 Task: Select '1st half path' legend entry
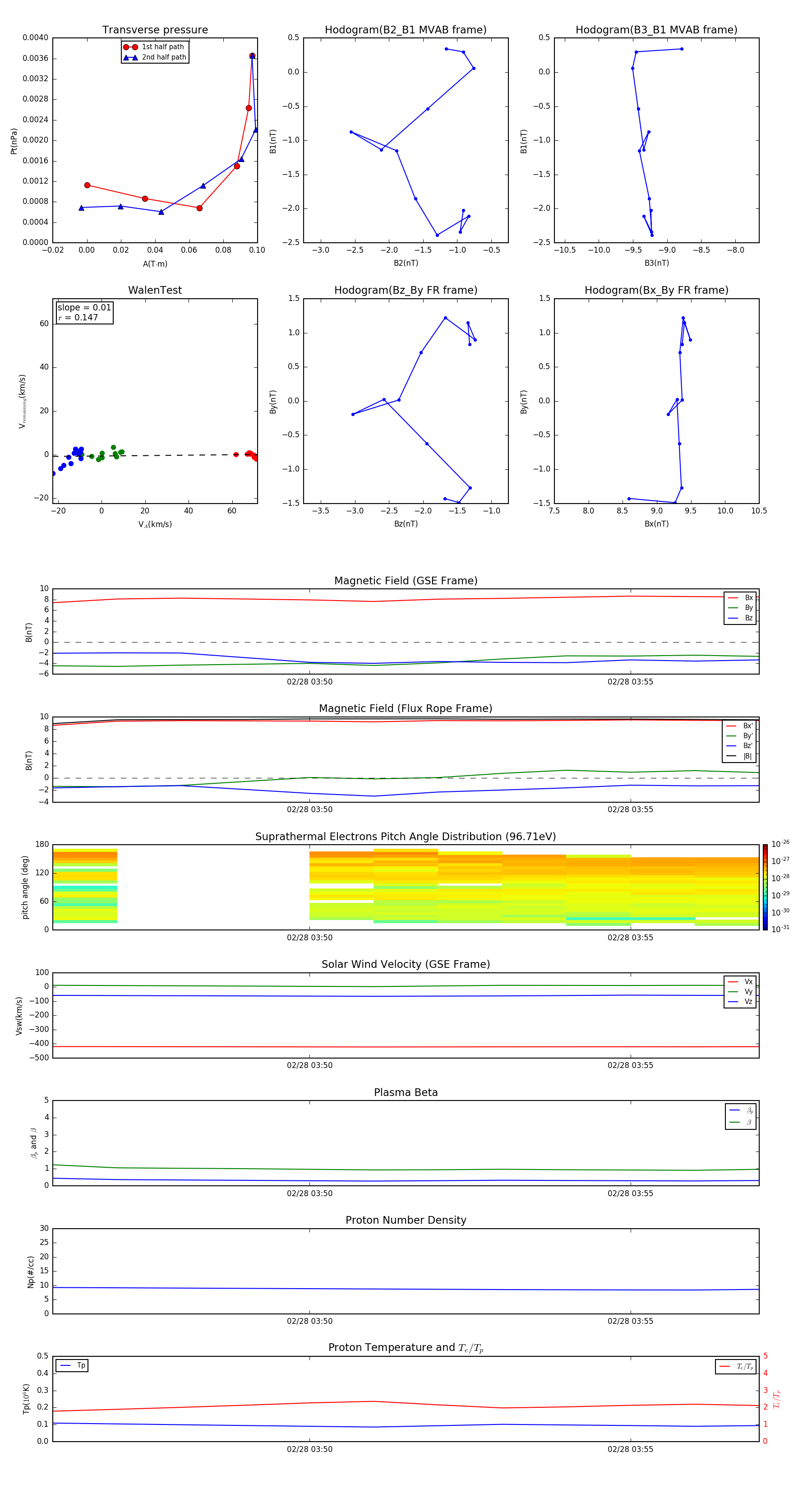[154, 47]
